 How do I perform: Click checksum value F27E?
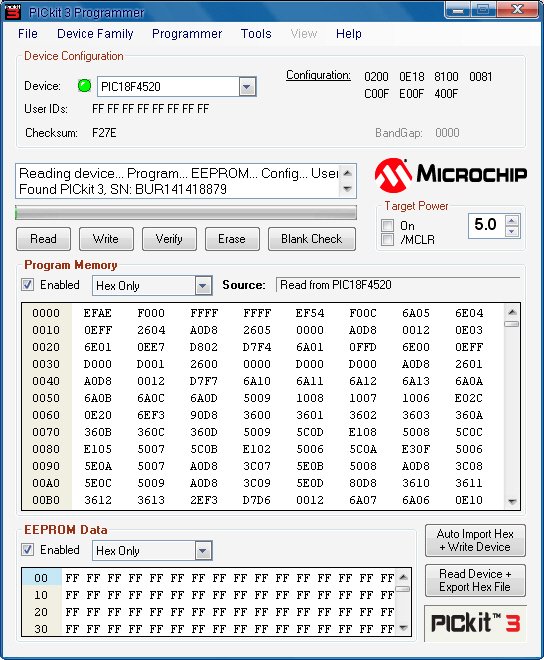pos(104,133)
